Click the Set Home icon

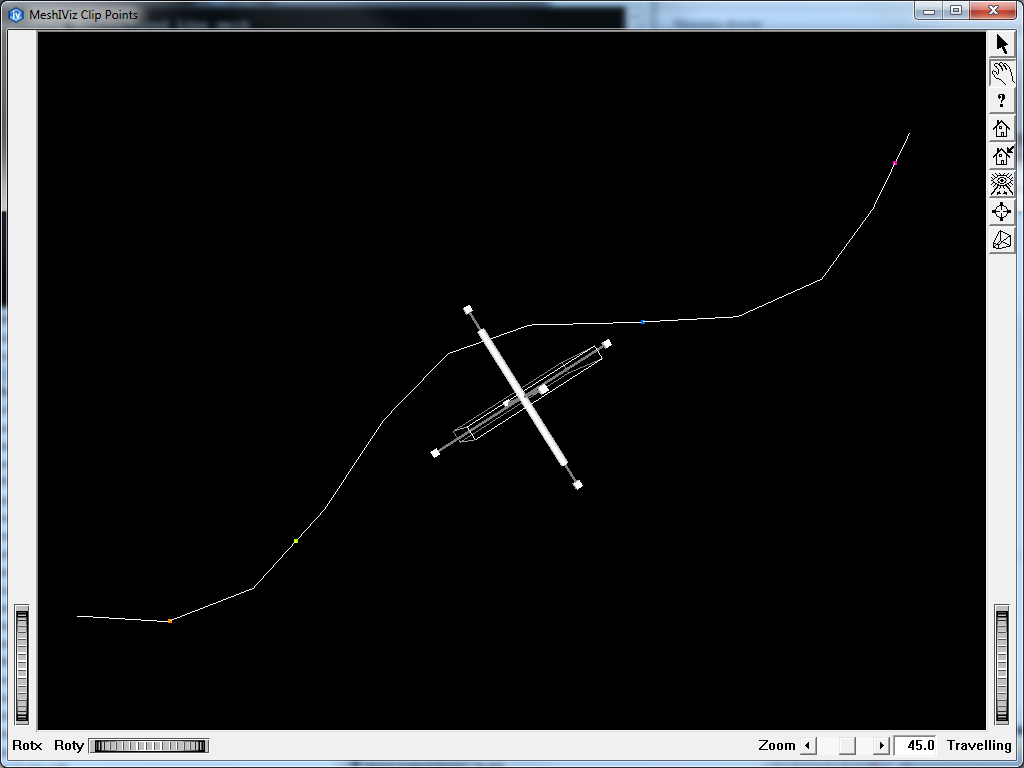click(x=1002, y=156)
